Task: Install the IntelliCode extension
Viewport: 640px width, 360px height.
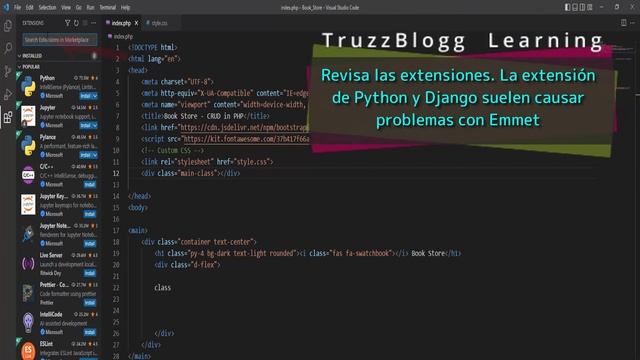Action: (90, 332)
